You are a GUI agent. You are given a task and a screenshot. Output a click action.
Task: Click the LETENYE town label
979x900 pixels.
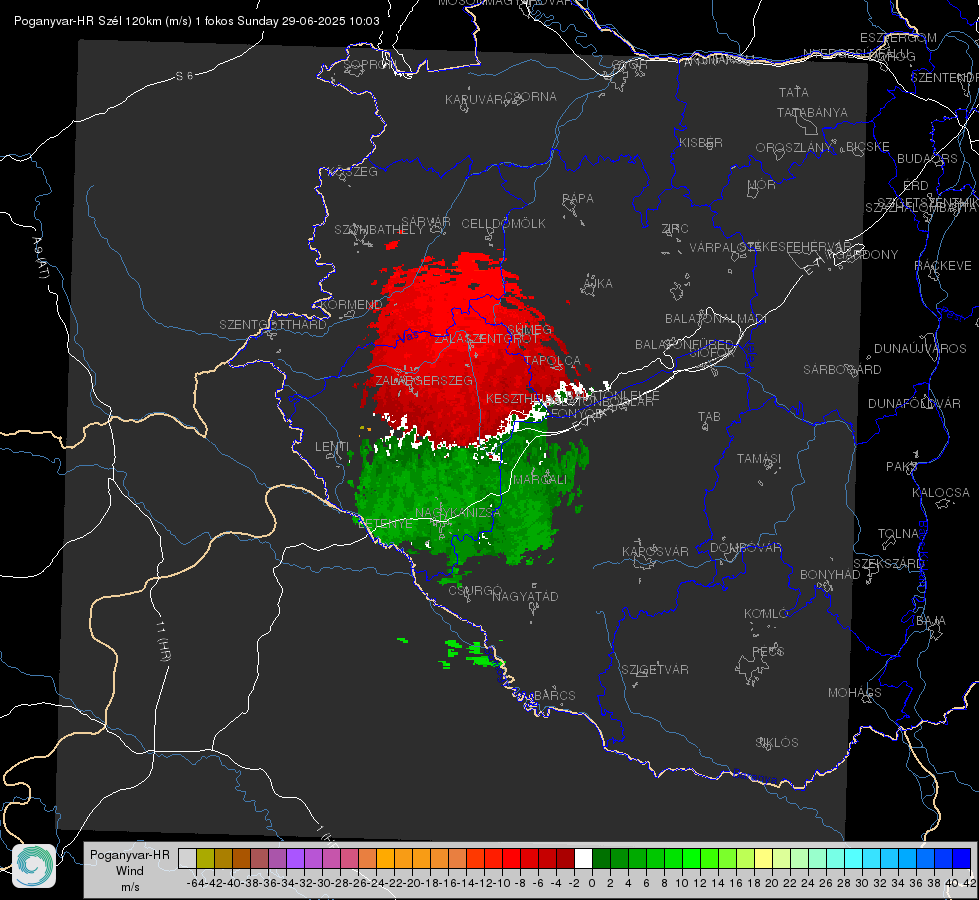[385, 523]
